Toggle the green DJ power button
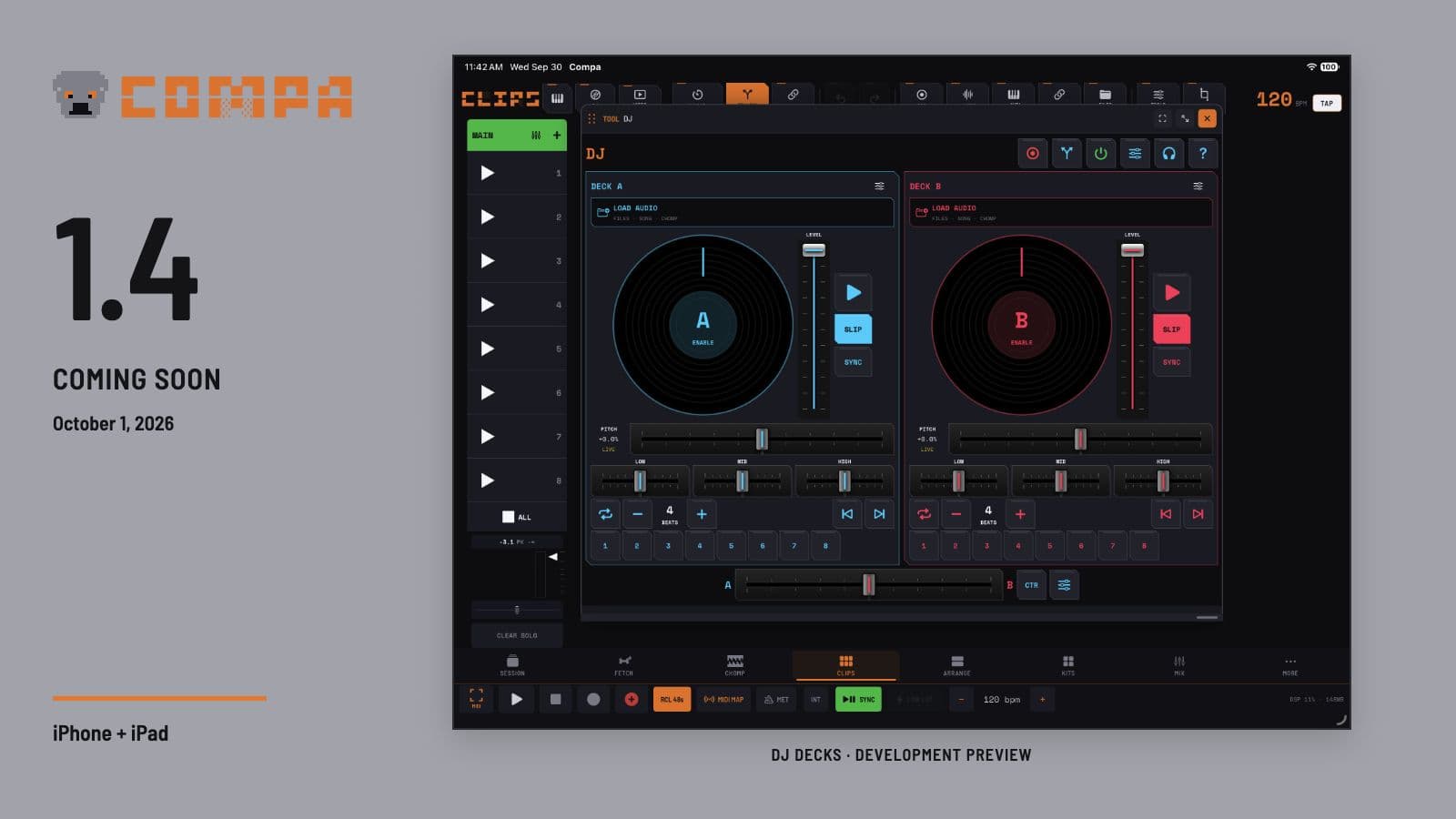The width and height of the screenshot is (1456, 819). coord(1100,154)
